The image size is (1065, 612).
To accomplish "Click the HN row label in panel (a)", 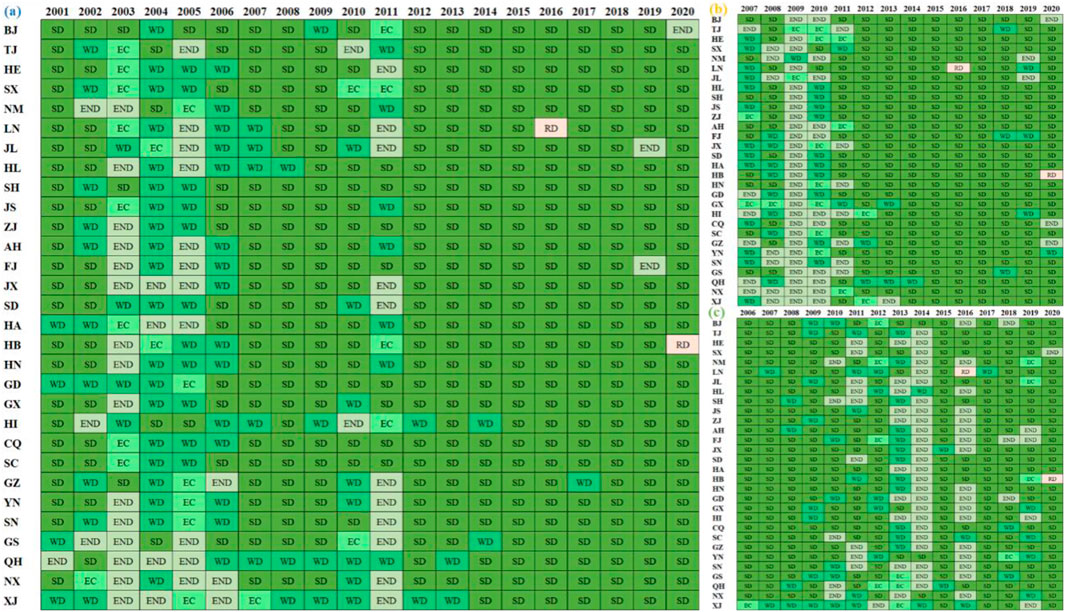I will point(12,365).
